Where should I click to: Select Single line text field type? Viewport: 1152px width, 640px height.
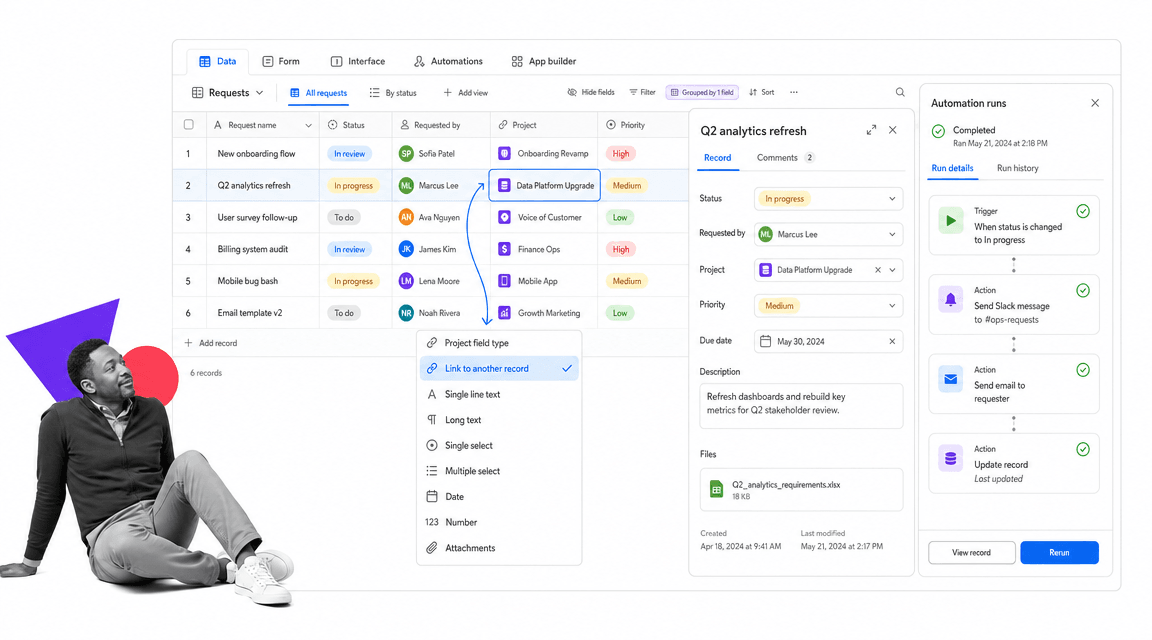click(x=500, y=395)
